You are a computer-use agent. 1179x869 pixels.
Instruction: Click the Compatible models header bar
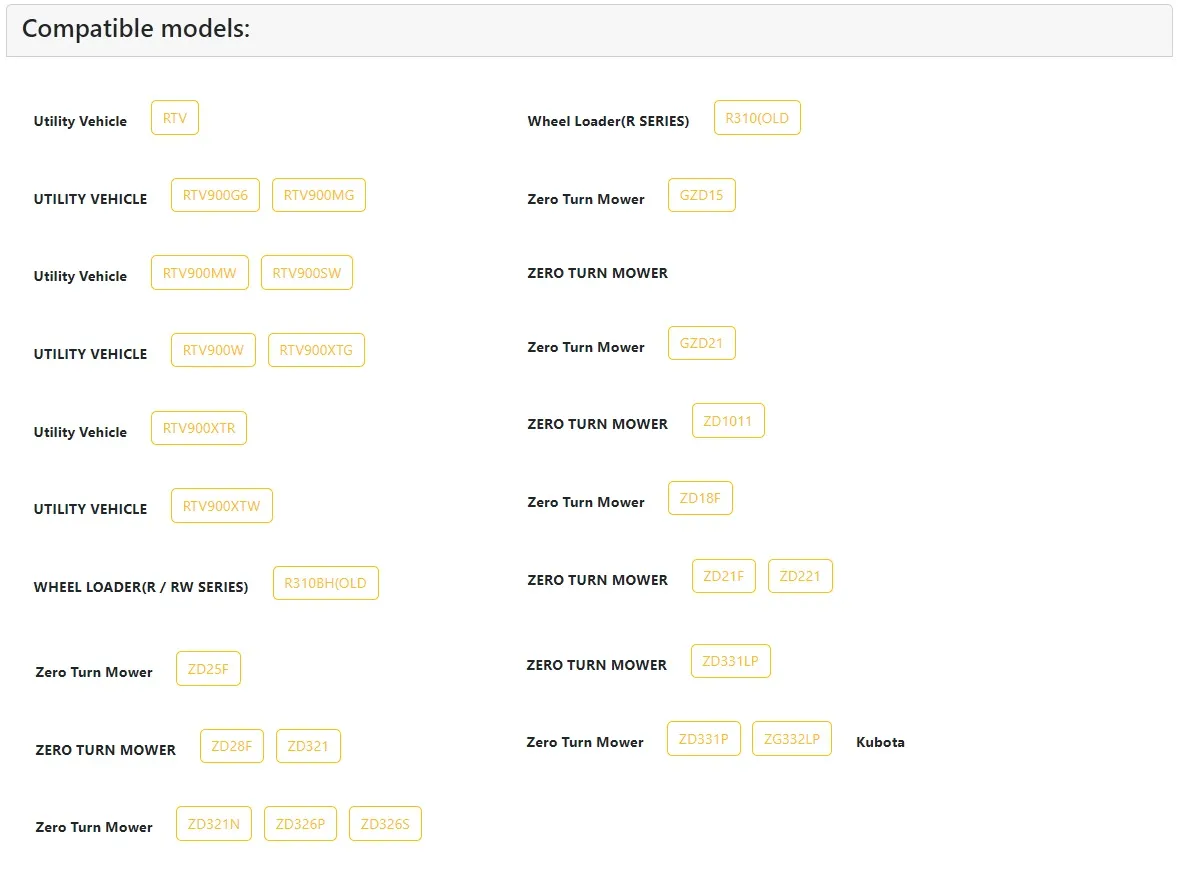coord(589,30)
